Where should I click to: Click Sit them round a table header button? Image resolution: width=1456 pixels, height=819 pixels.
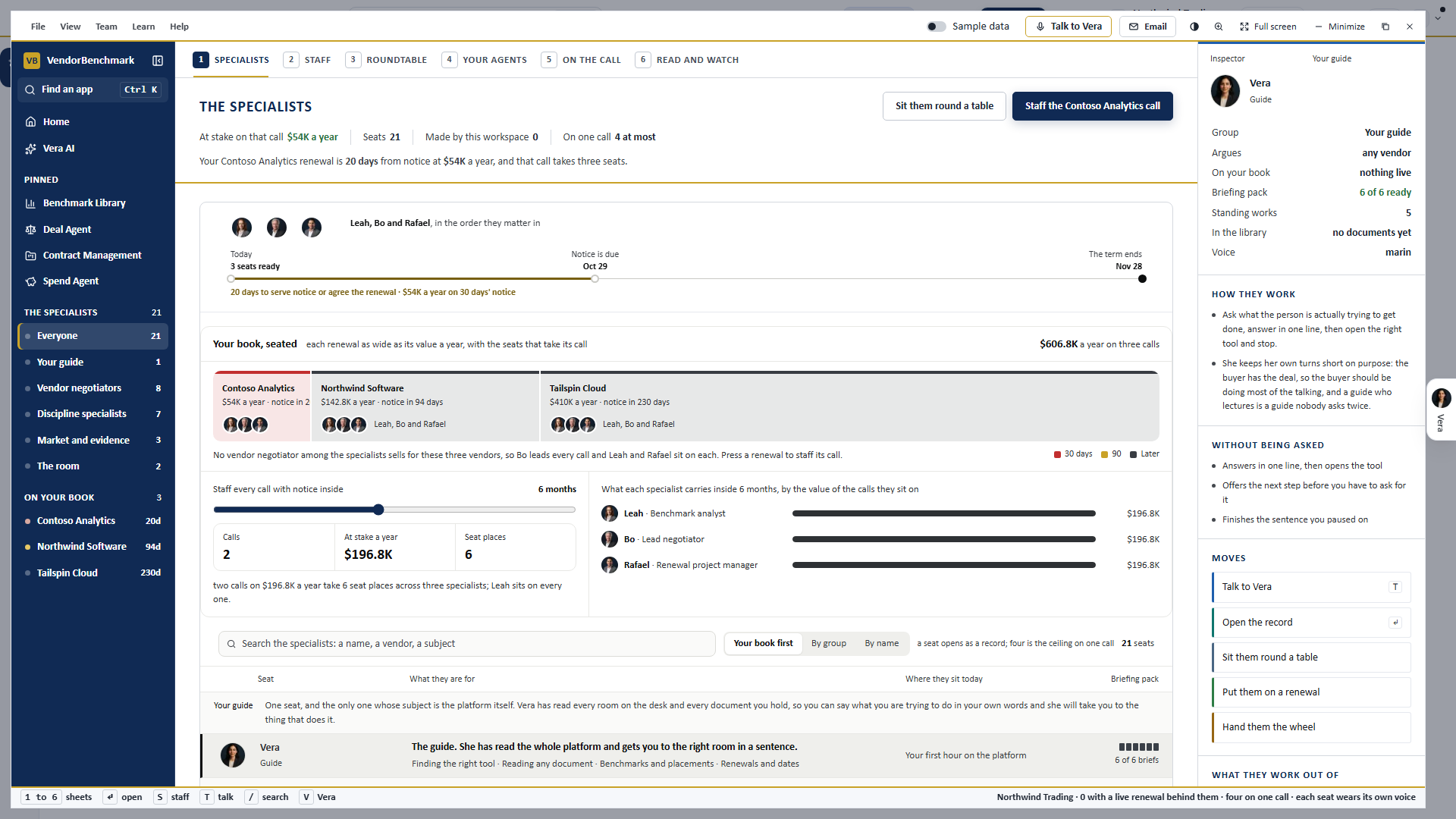pyautogui.click(x=944, y=106)
